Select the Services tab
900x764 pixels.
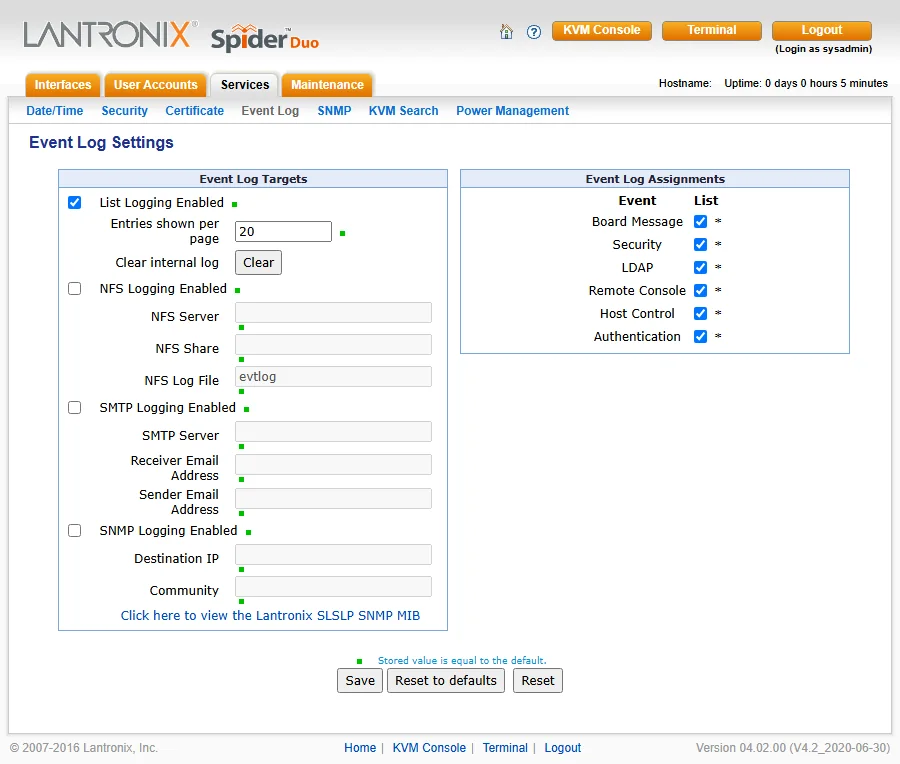(245, 85)
